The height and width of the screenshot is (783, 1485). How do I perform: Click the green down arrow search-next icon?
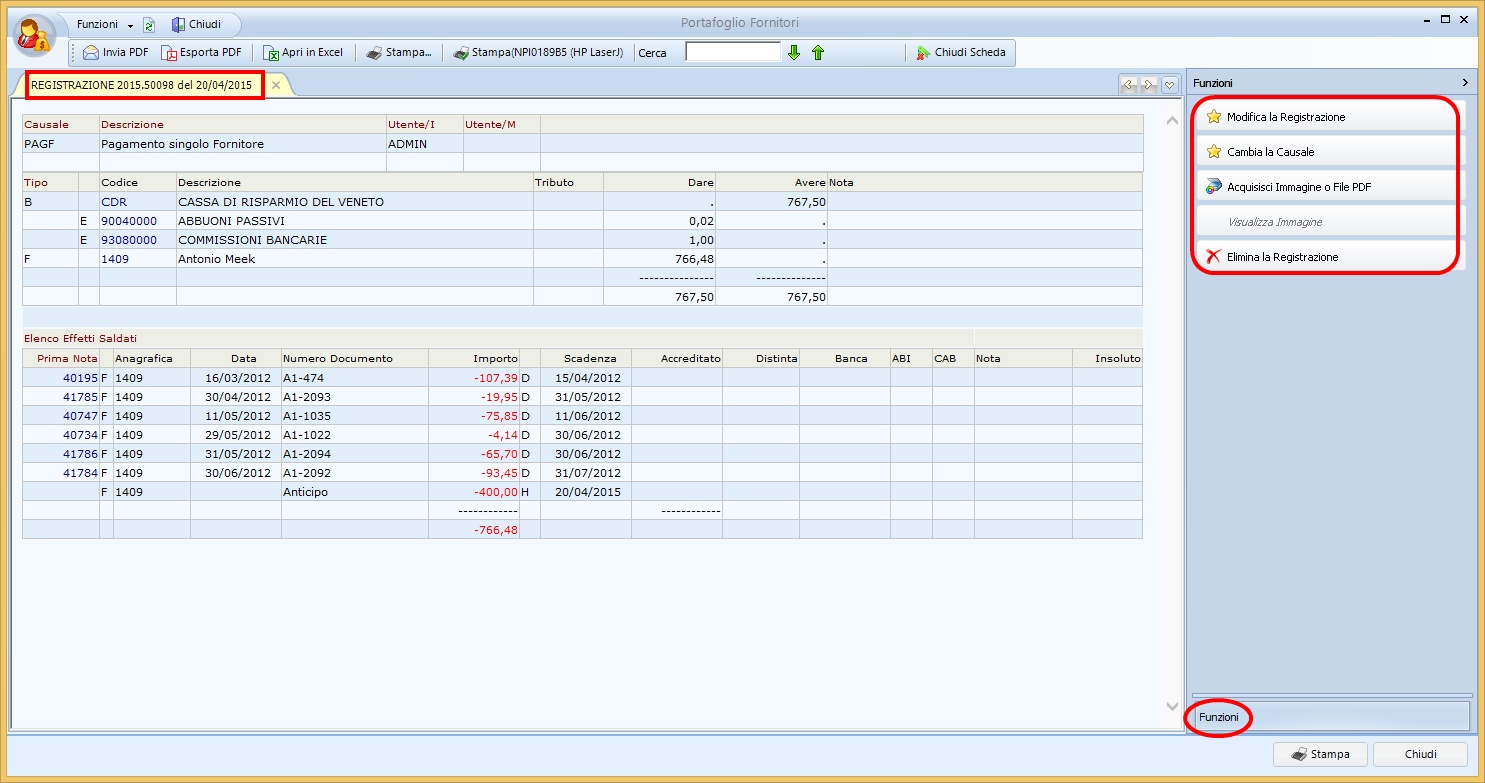[x=794, y=53]
